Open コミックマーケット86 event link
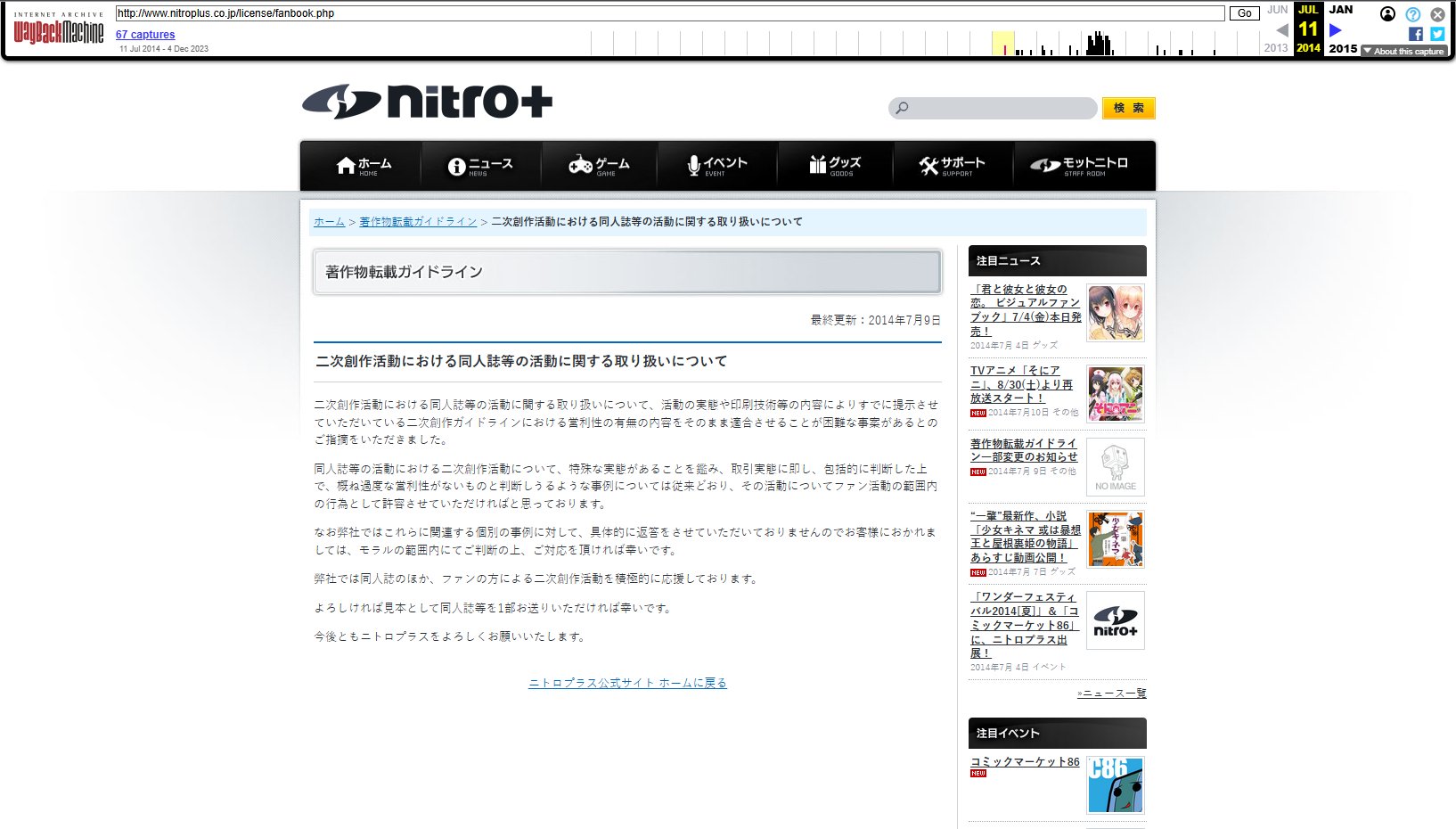This screenshot has height=829, width=1456. tap(1025, 762)
